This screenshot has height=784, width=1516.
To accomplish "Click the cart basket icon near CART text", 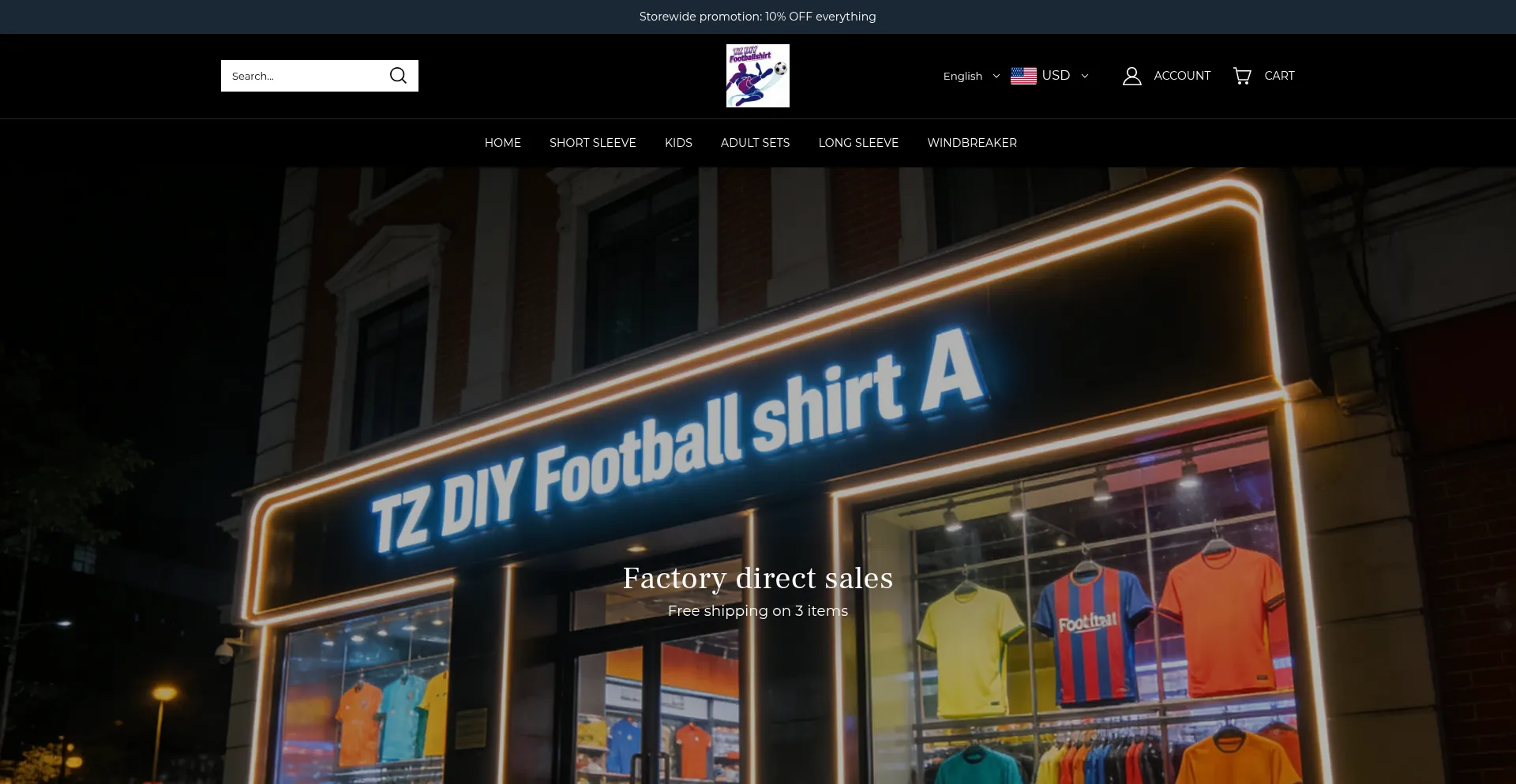I will (1242, 76).
